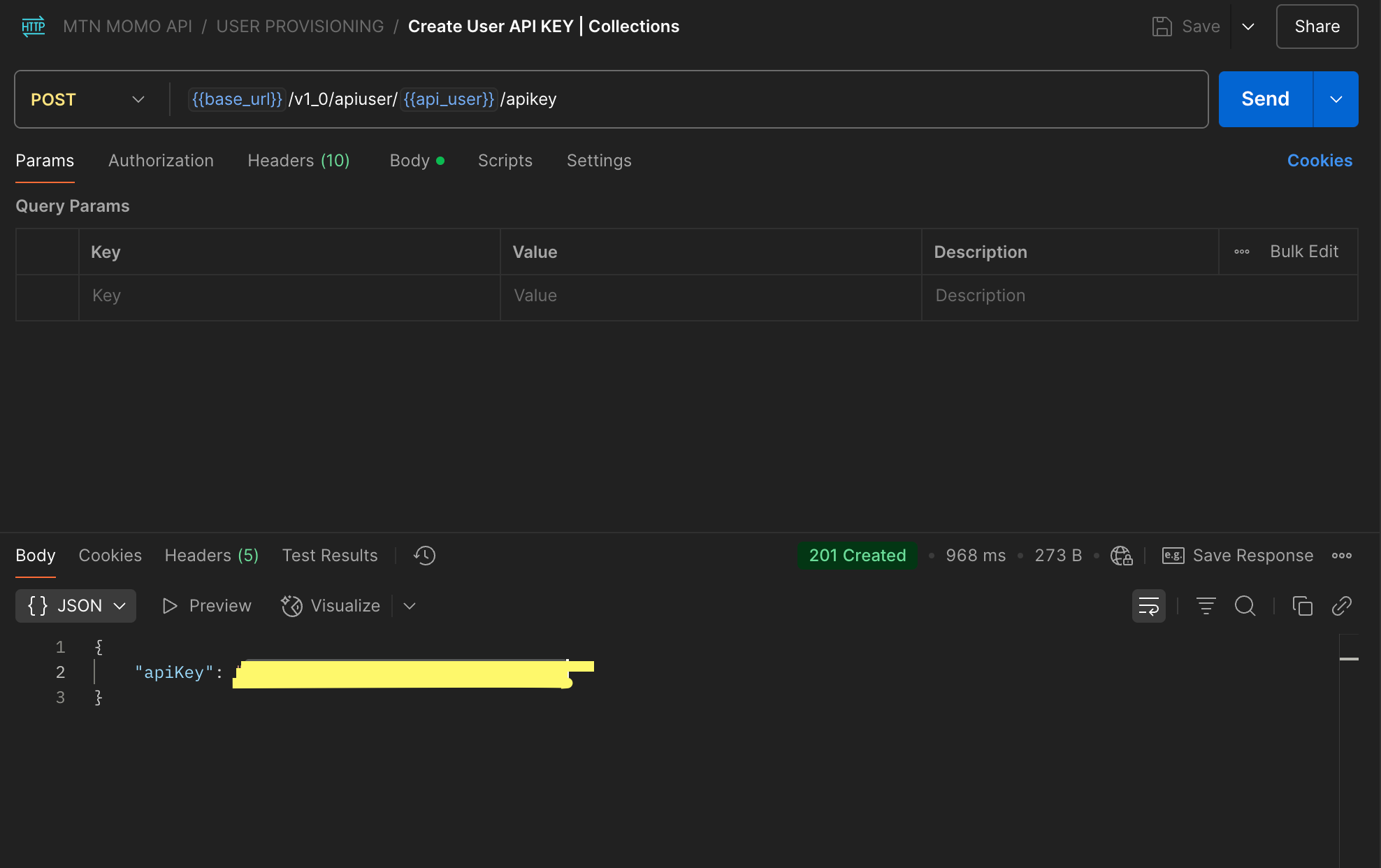Switch to the request Body tab
This screenshot has width=1381, height=868.
tap(417, 161)
